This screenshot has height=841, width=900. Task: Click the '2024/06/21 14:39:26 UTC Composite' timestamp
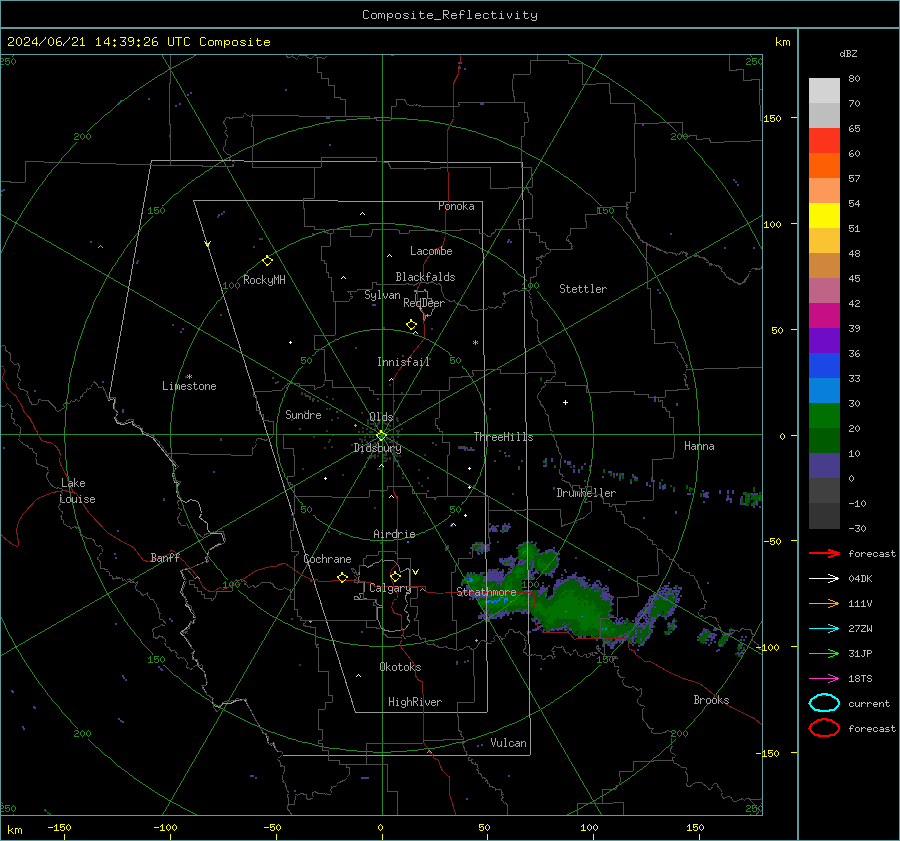pyautogui.click(x=138, y=42)
